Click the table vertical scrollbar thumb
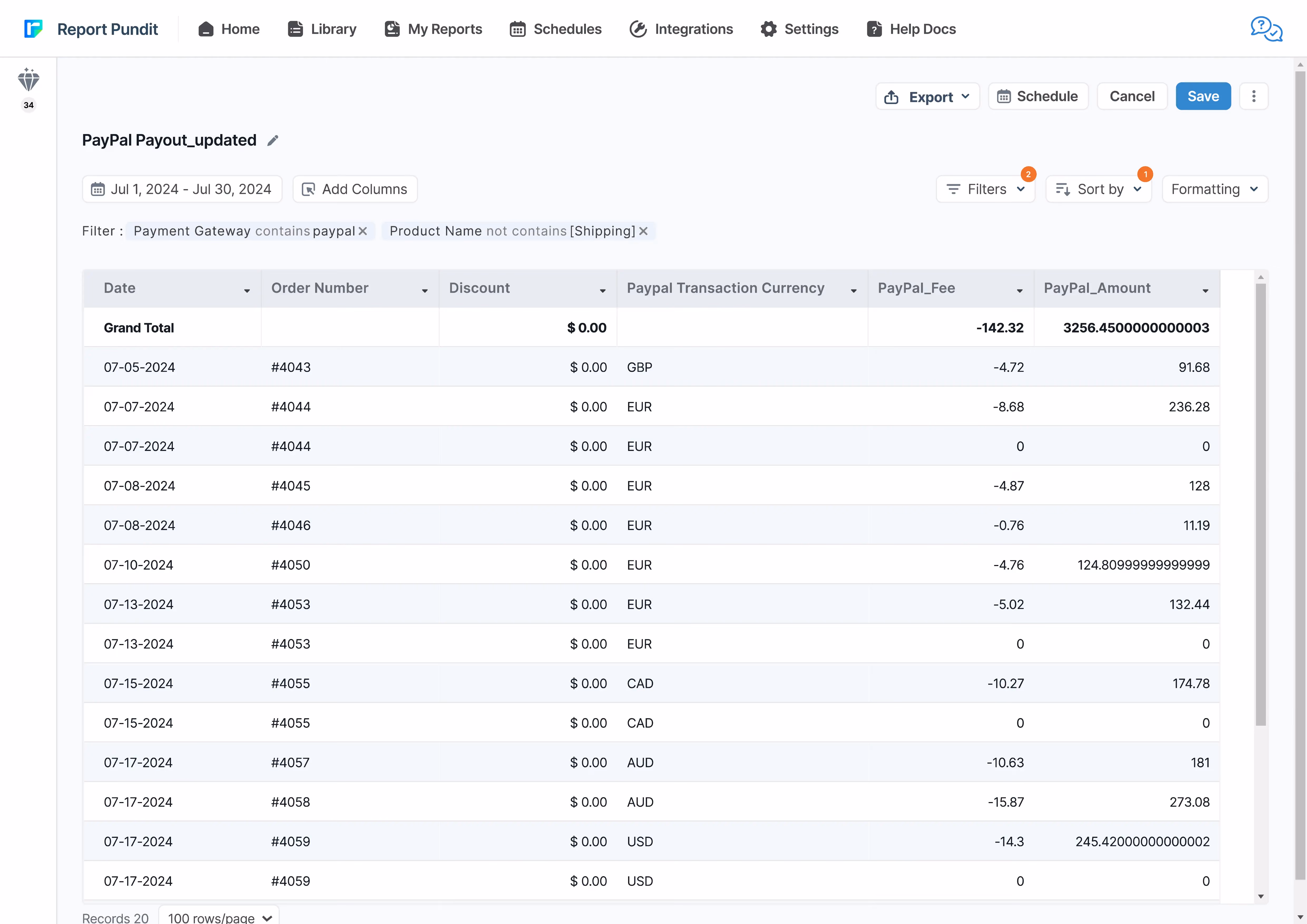The image size is (1307, 924). (x=1261, y=504)
